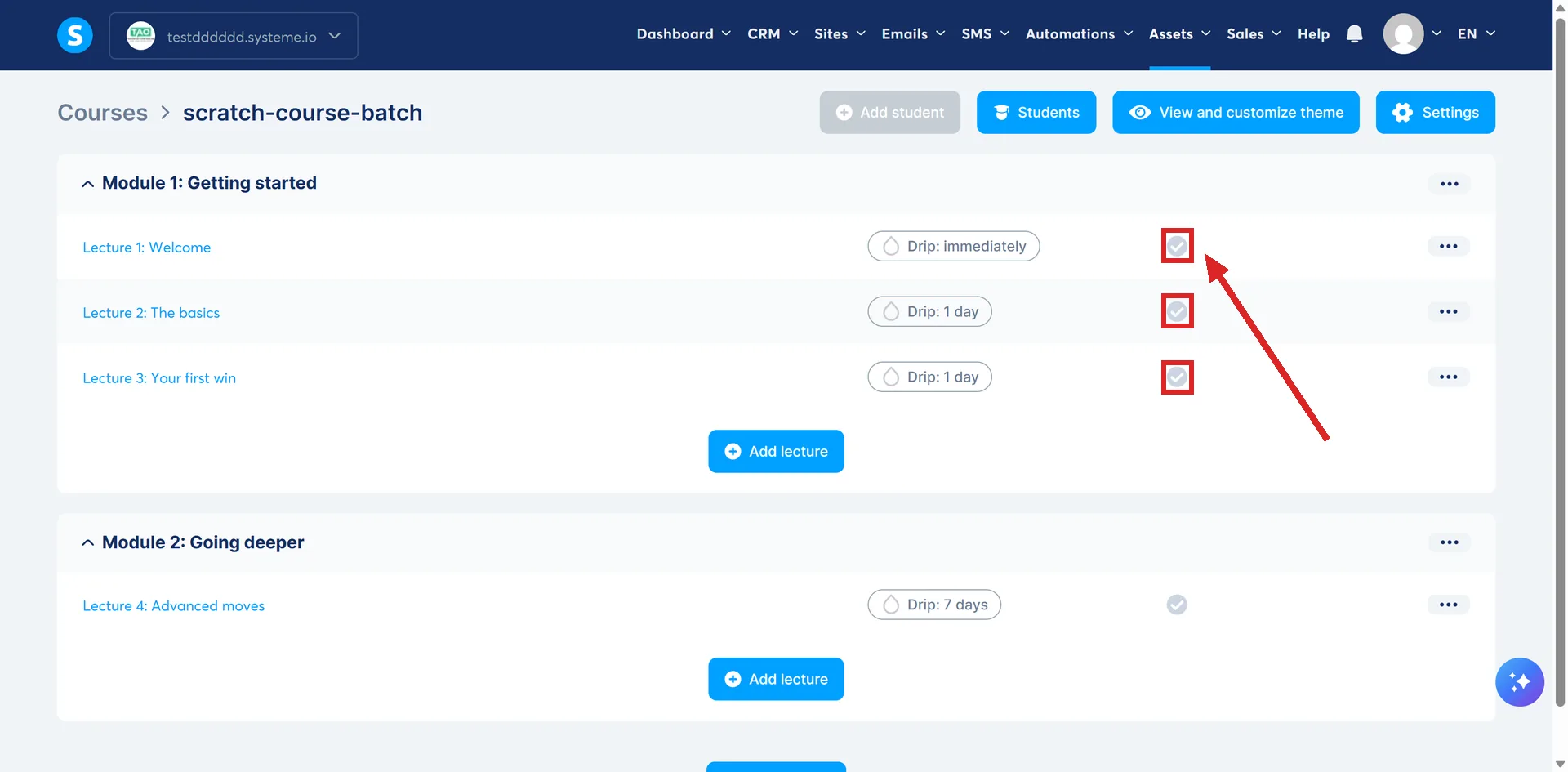Click the Add student button
The width and height of the screenshot is (1568, 772).
[x=889, y=112]
